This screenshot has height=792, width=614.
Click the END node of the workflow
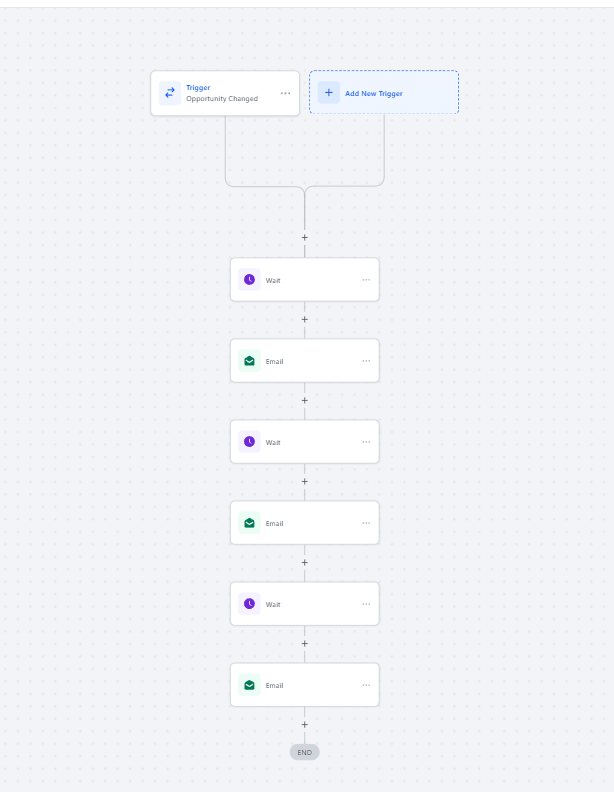click(x=305, y=752)
